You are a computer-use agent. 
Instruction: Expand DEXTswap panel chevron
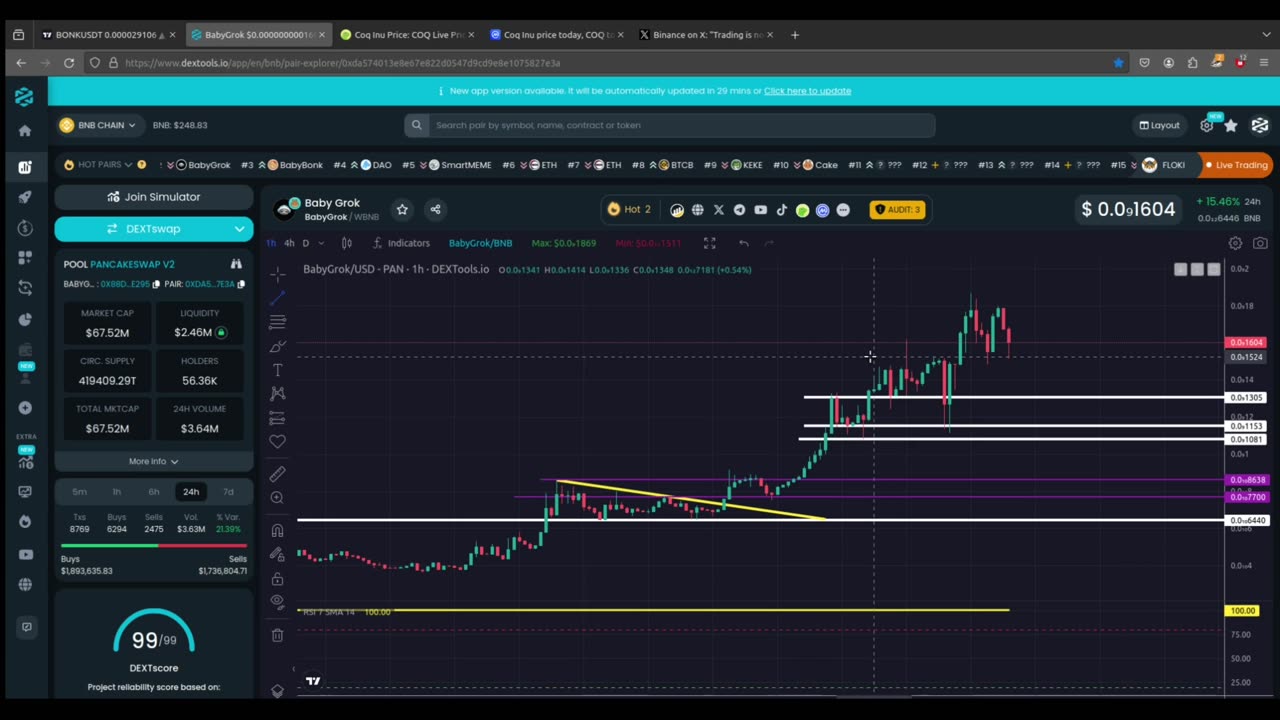coord(239,229)
